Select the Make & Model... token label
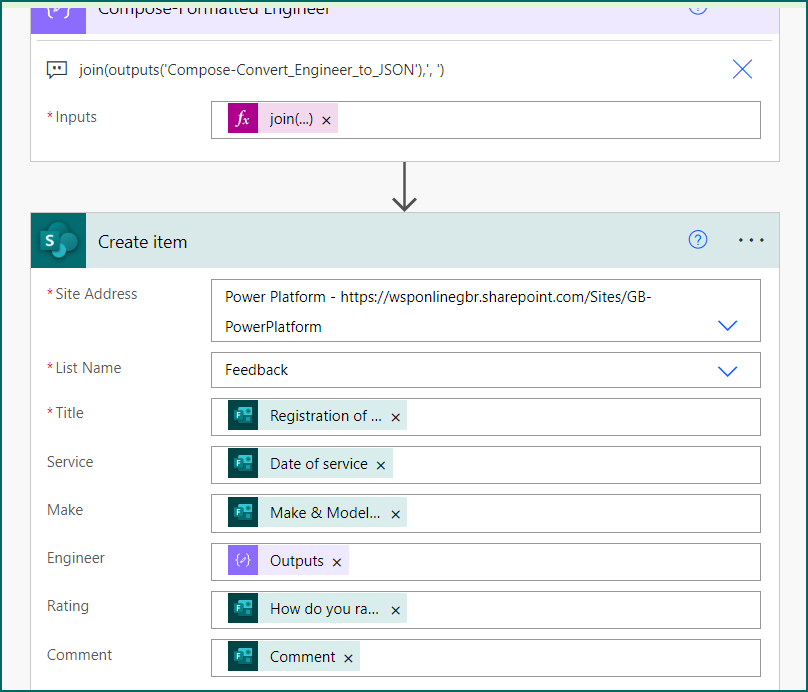Screen dimensions: 808x692 click(325, 513)
